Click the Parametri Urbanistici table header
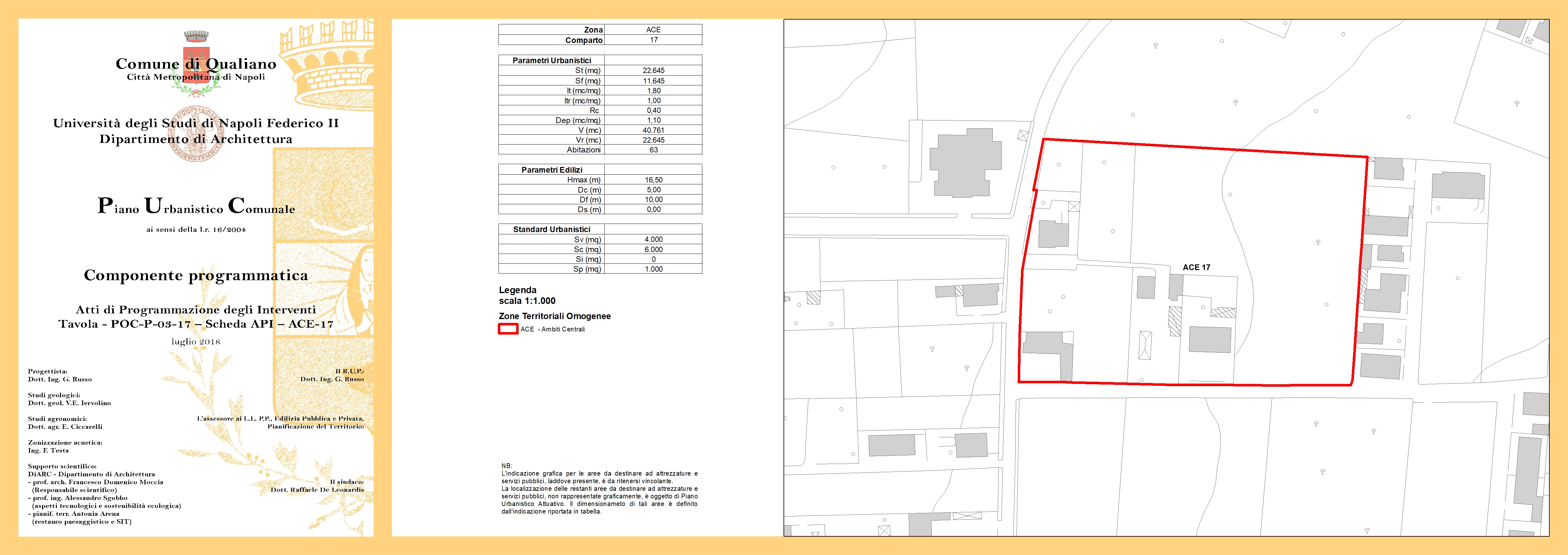 click(x=552, y=60)
